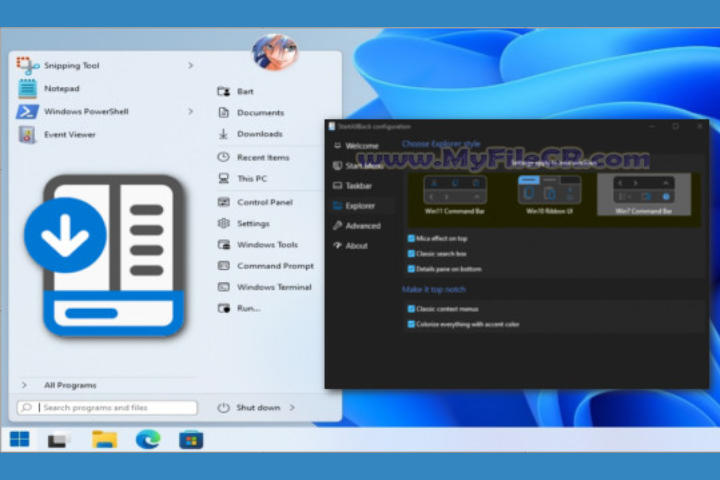Screen dimensions: 720x480
Task: Open Microsoft Store from taskbar
Action: [191, 440]
